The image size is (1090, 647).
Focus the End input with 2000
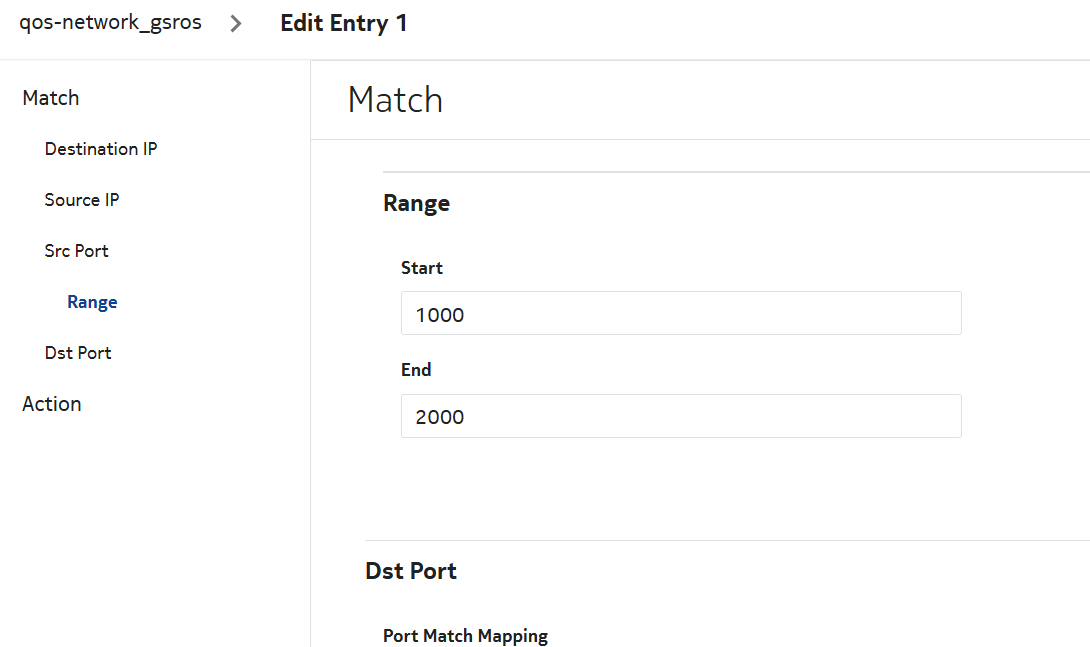point(680,416)
